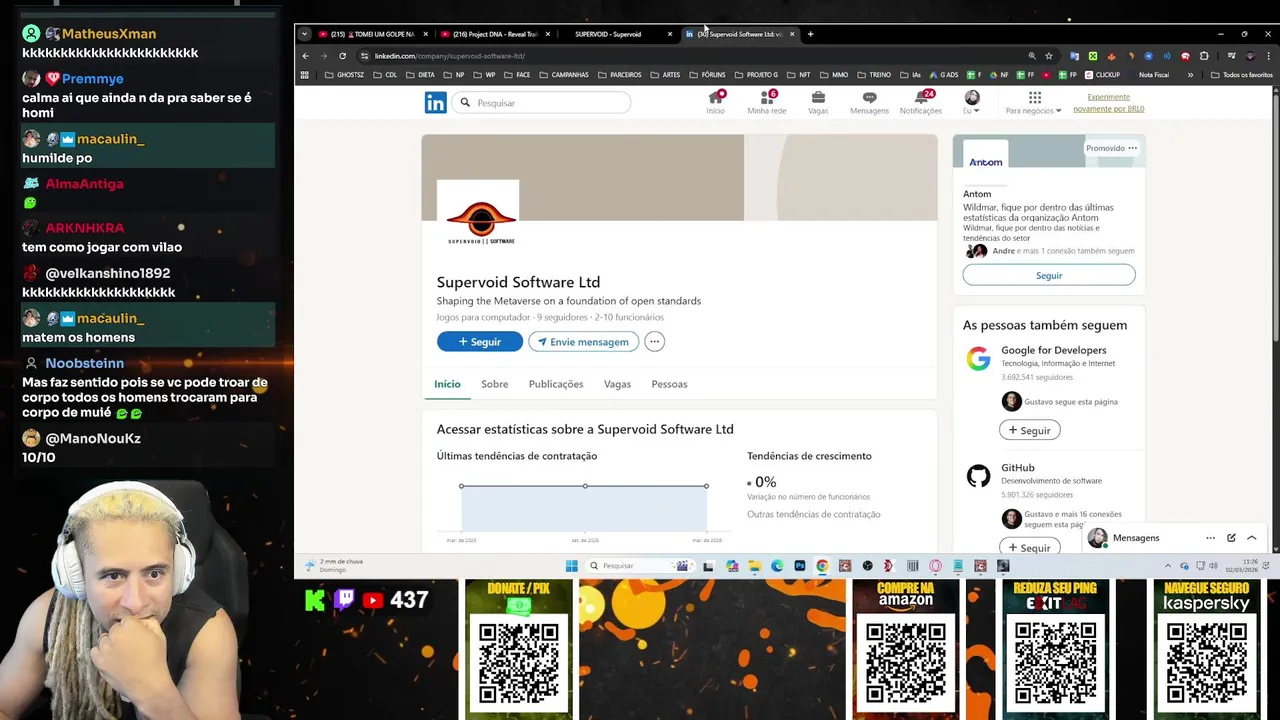Open Notificações bell with 24 badge
Screen dimensions: 1280x720
(x=920, y=102)
